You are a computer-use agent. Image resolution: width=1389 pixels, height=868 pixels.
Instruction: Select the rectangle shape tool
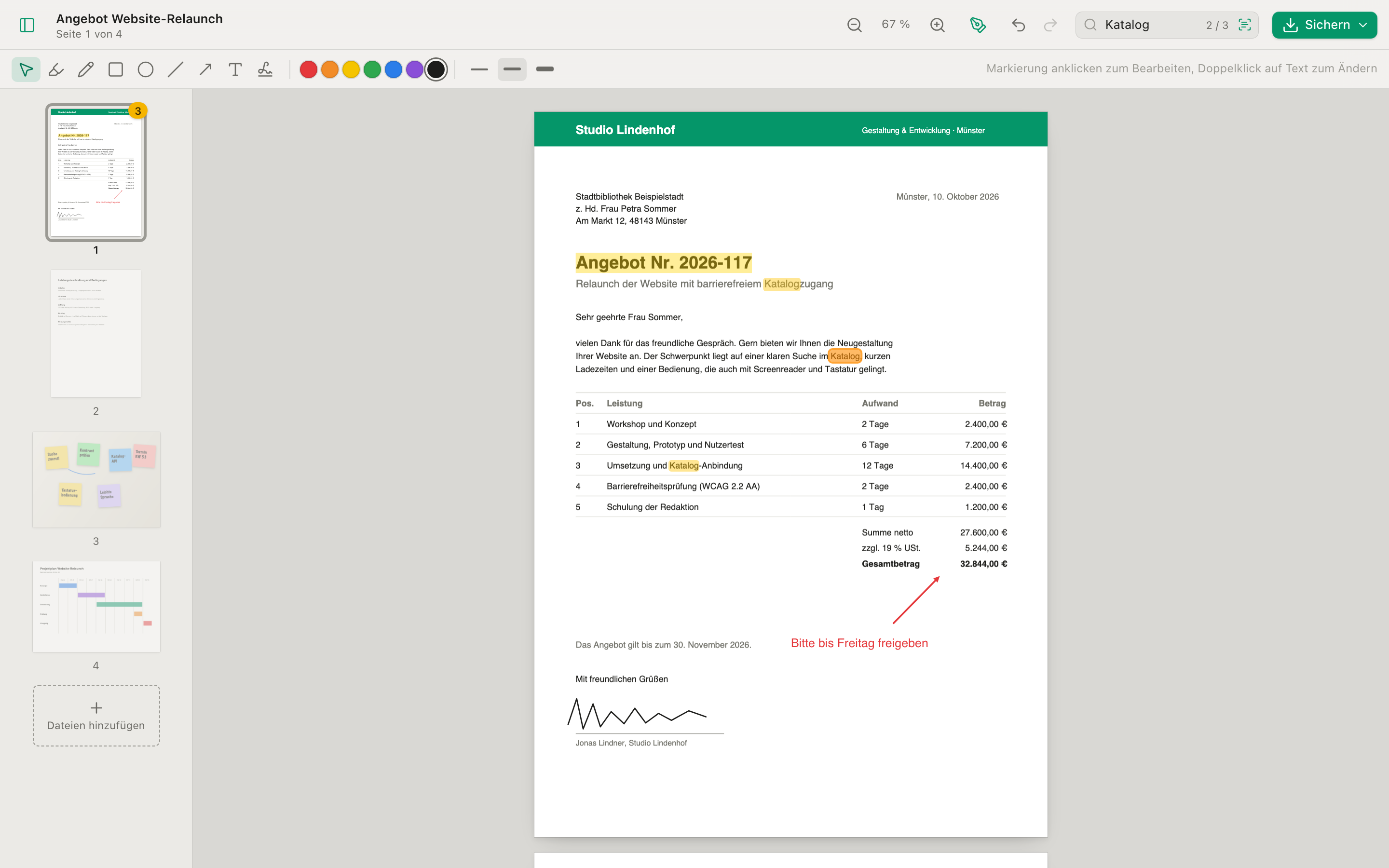pos(116,69)
